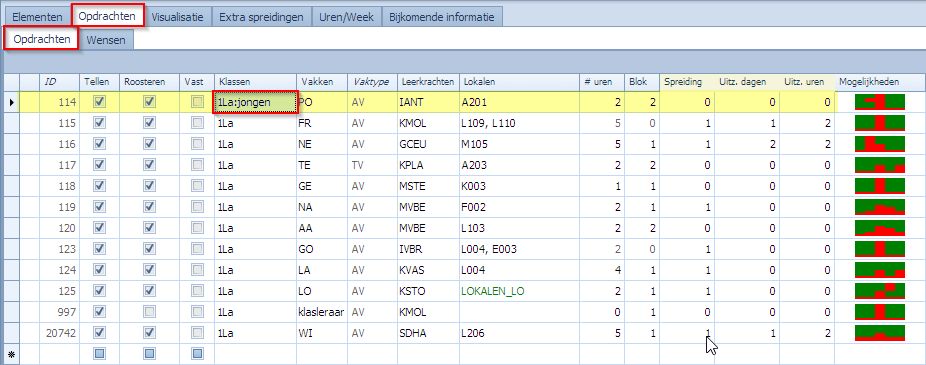Open Mogelijkheden chart for ID 20742
The image size is (926, 365).
click(x=879, y=333)
